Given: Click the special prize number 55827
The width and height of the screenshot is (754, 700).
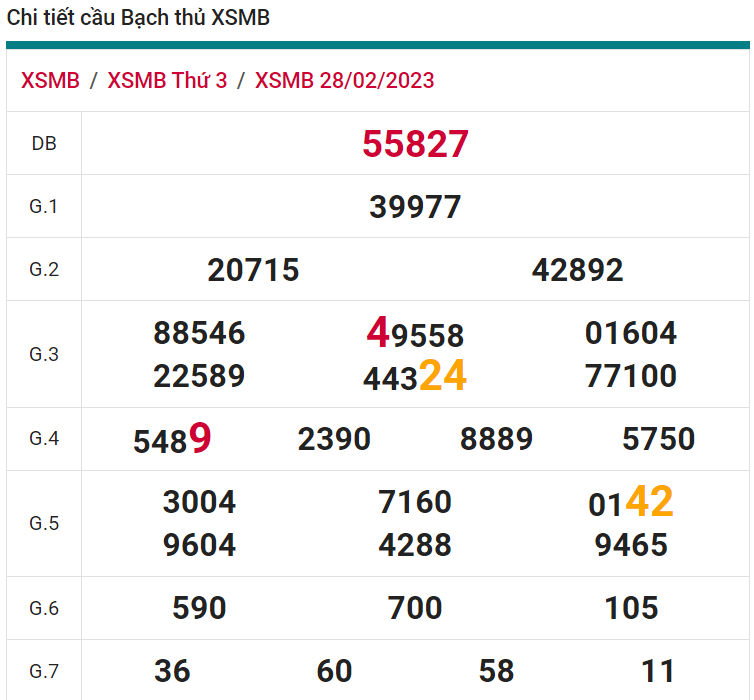Looking at the screenshot, I should pos(415,144).
